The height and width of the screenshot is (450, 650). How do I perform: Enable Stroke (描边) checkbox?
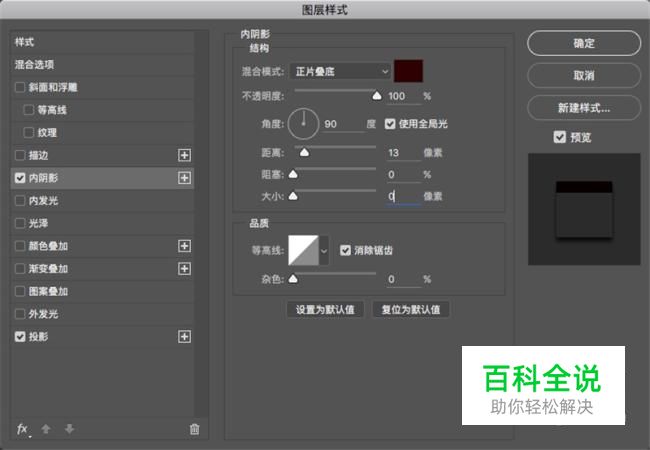point(20,155)
